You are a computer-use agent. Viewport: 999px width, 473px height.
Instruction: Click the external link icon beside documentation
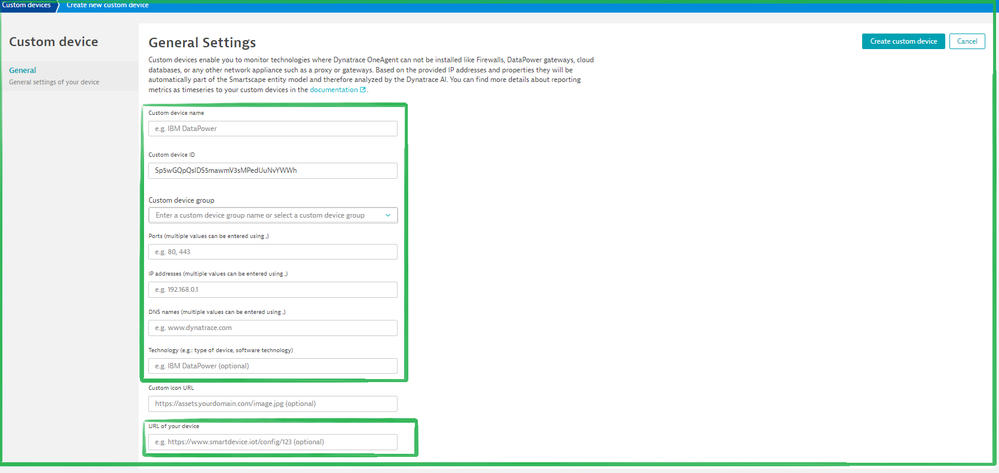pyautogui.click(x=363, y=90)
